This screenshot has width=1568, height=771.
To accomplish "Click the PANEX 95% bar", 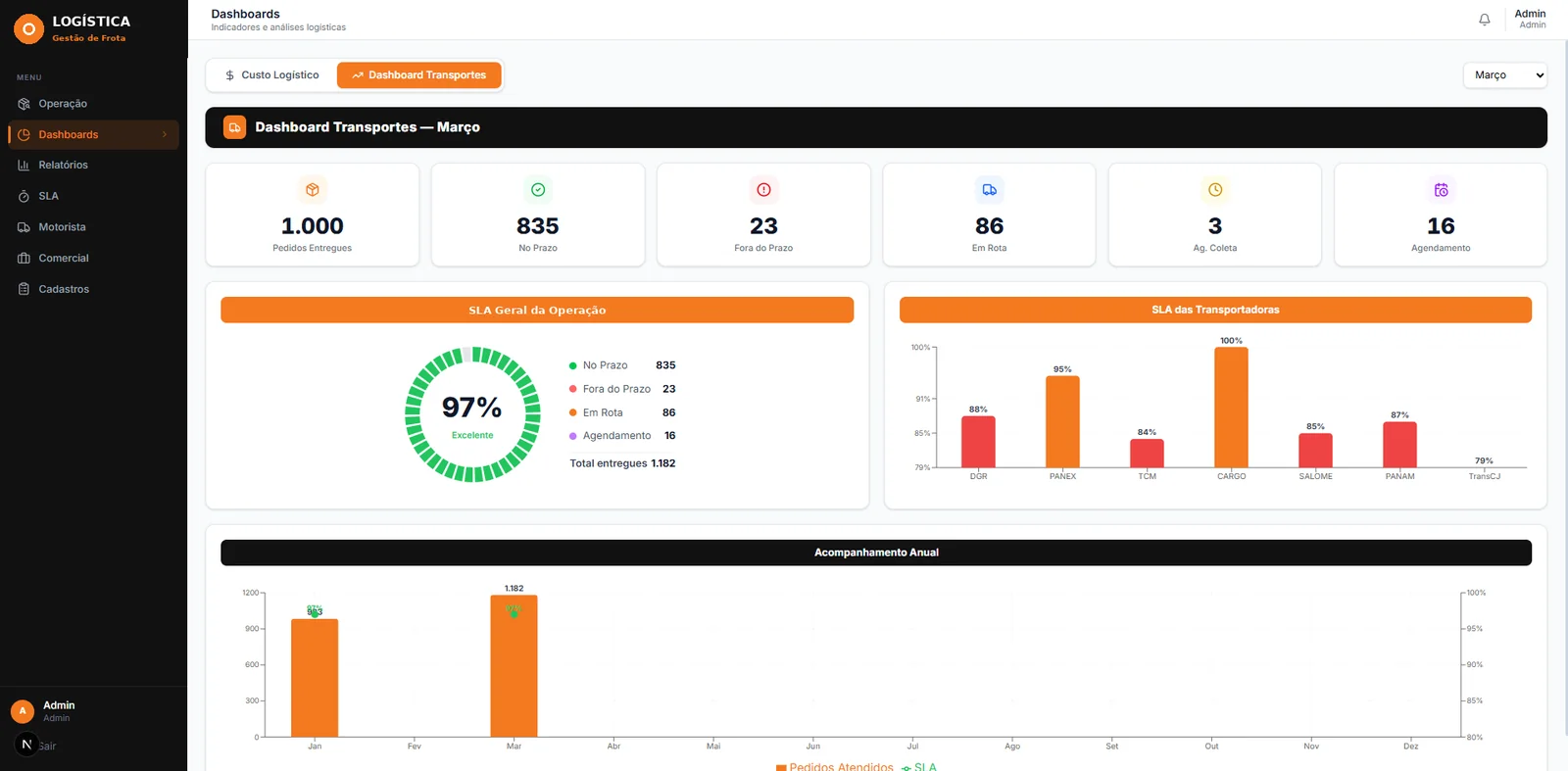I will tap(1062, 422).
